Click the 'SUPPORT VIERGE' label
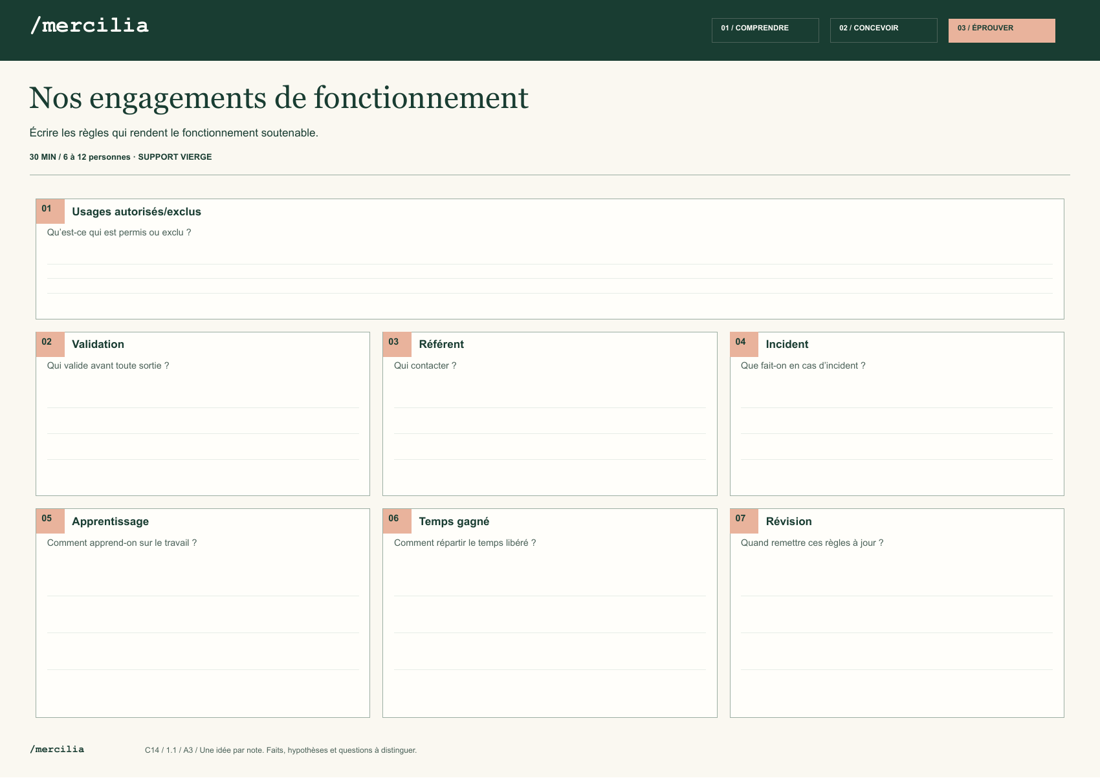1100x778 pixels. coord(175,157)
